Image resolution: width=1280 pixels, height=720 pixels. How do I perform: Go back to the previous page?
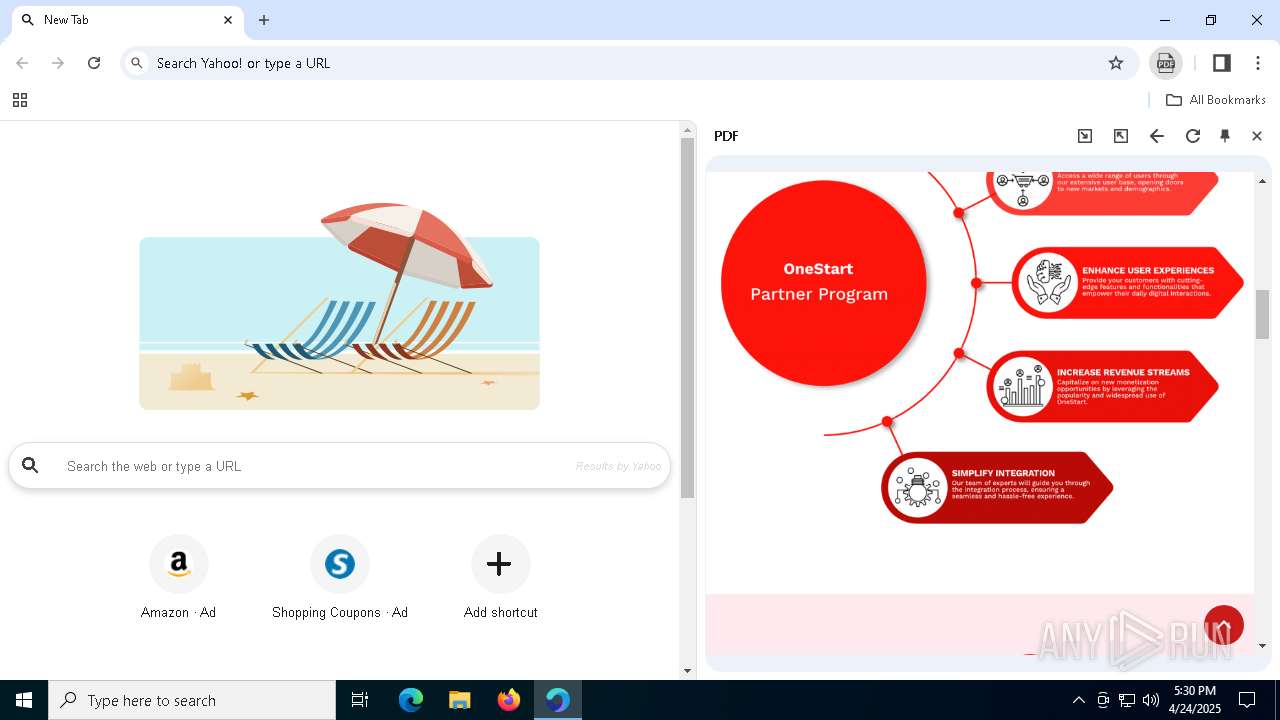[22, 63]
